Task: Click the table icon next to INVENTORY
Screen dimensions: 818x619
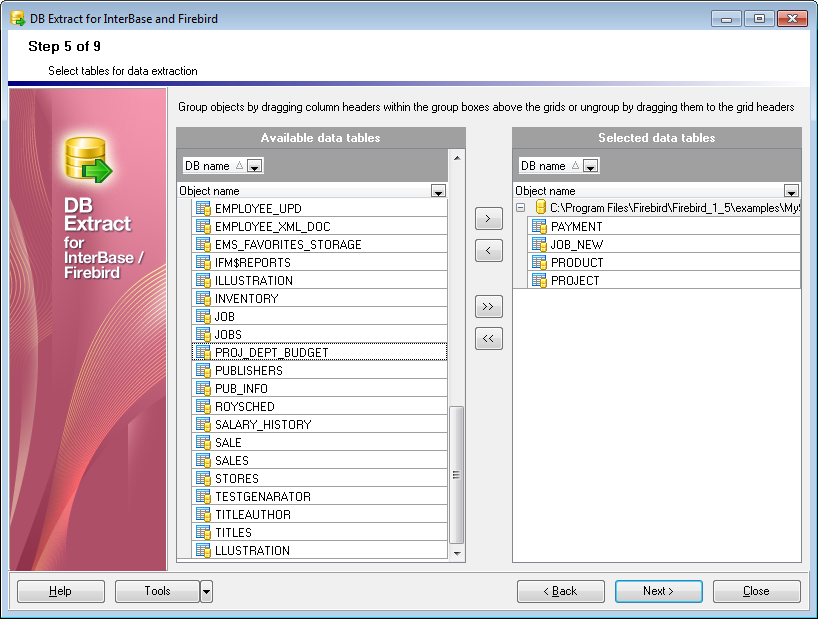Action: [203, 299]
